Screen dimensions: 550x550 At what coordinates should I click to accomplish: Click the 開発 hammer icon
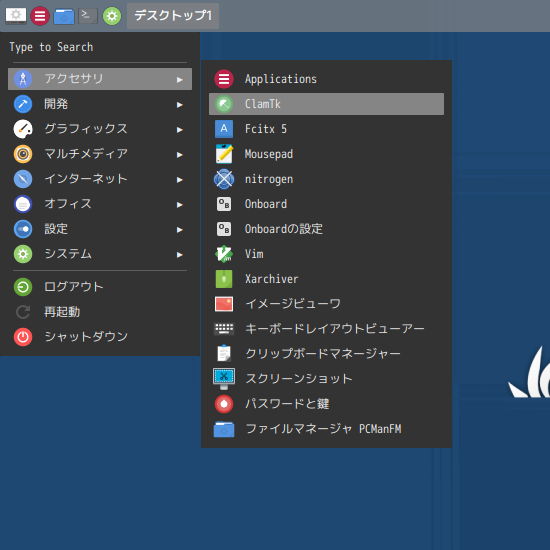(23, 104)
